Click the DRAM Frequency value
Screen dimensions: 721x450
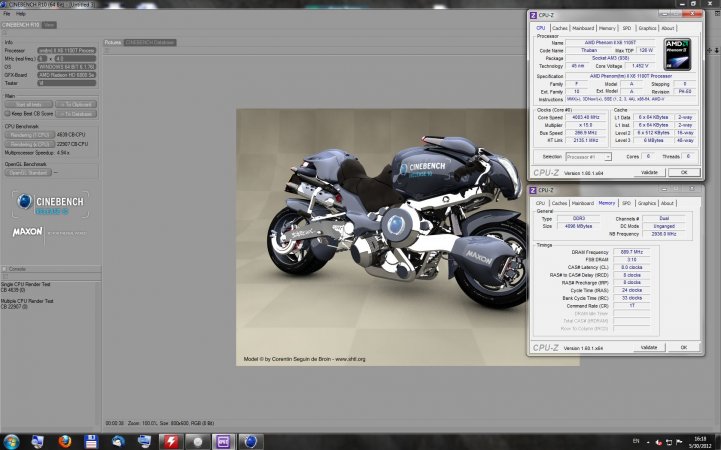point(632,252)
